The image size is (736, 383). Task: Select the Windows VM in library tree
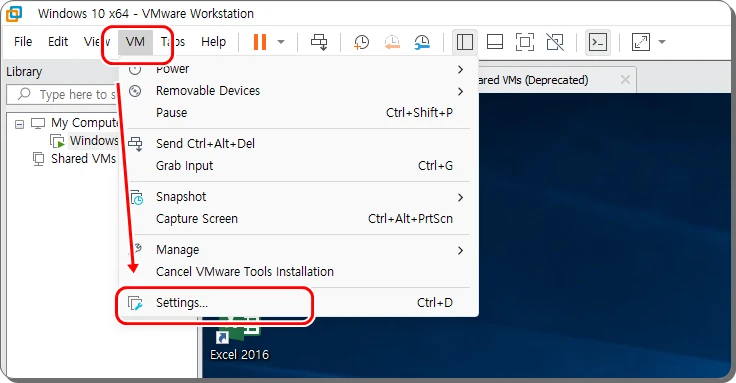tap(94, 141)
